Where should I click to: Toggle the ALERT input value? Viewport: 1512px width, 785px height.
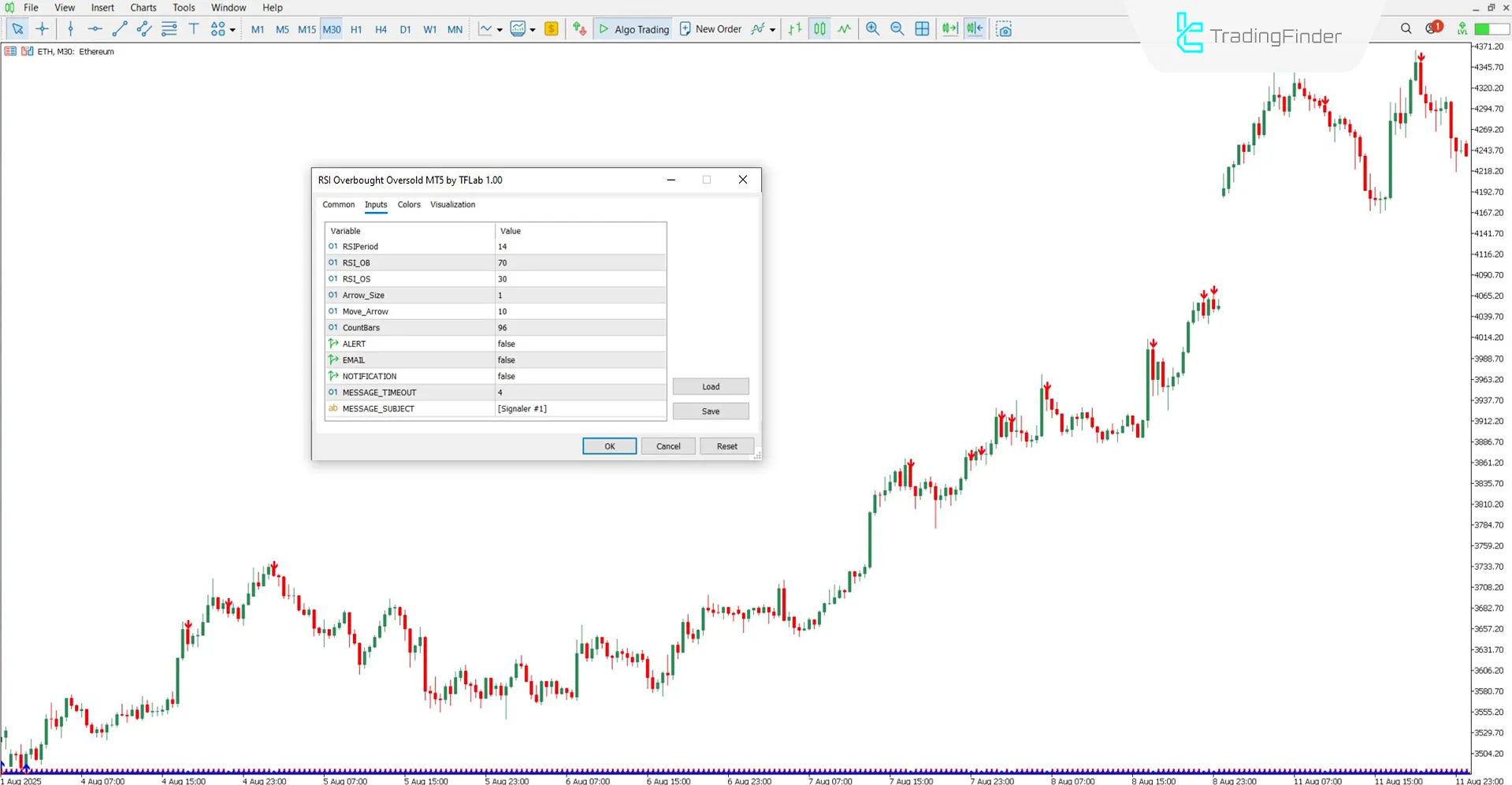click(x=581, y=344)
